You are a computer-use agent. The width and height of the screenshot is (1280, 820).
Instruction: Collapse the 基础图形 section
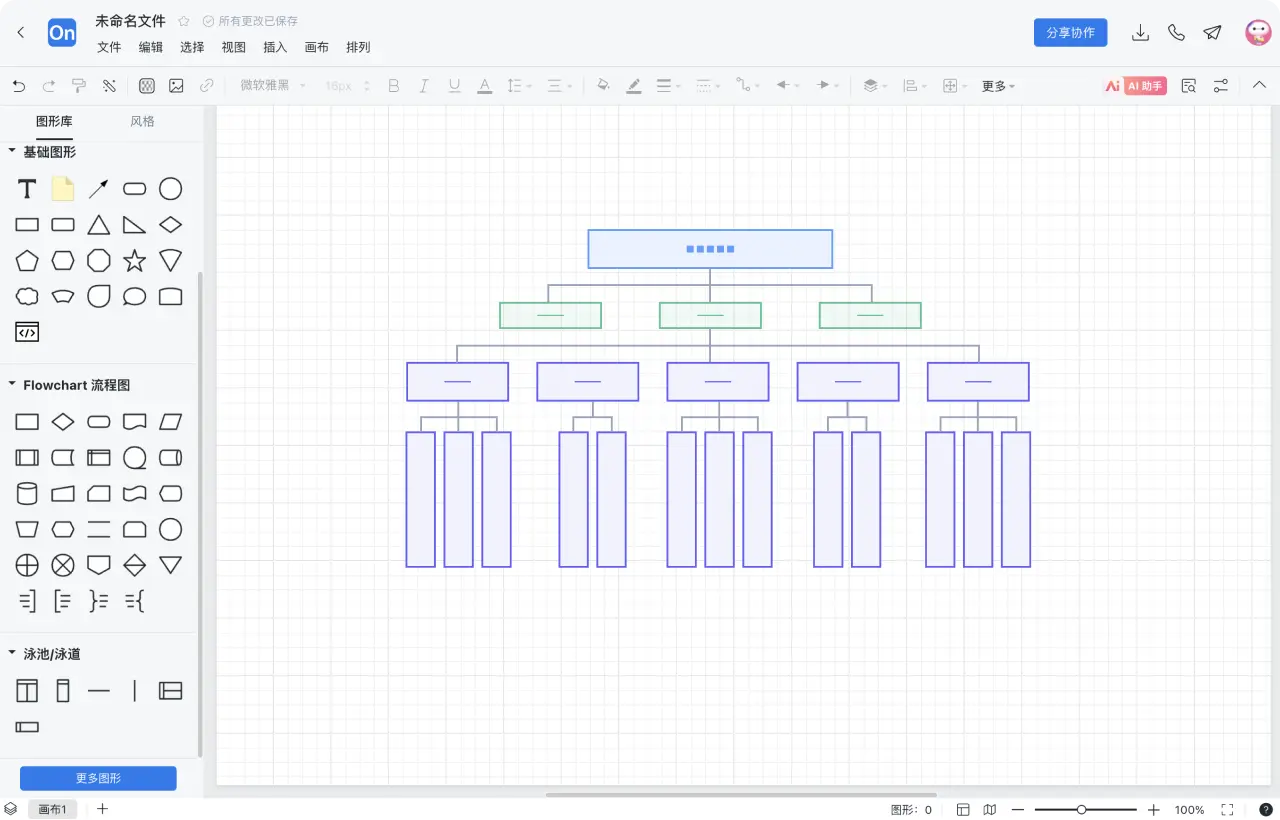coord(12,152)
